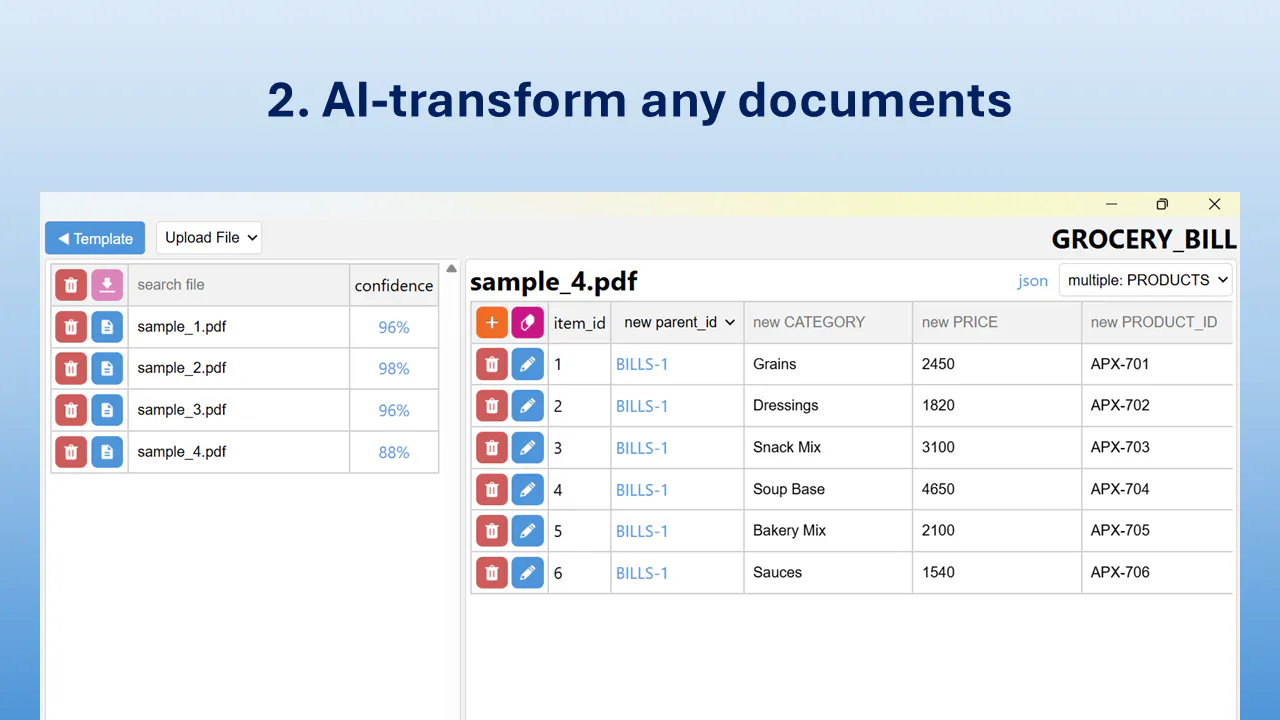Edit the Soup Base row with pencil icon
Image resolution: width=1280 pixels, height=720 pixels.
[528, 489]
